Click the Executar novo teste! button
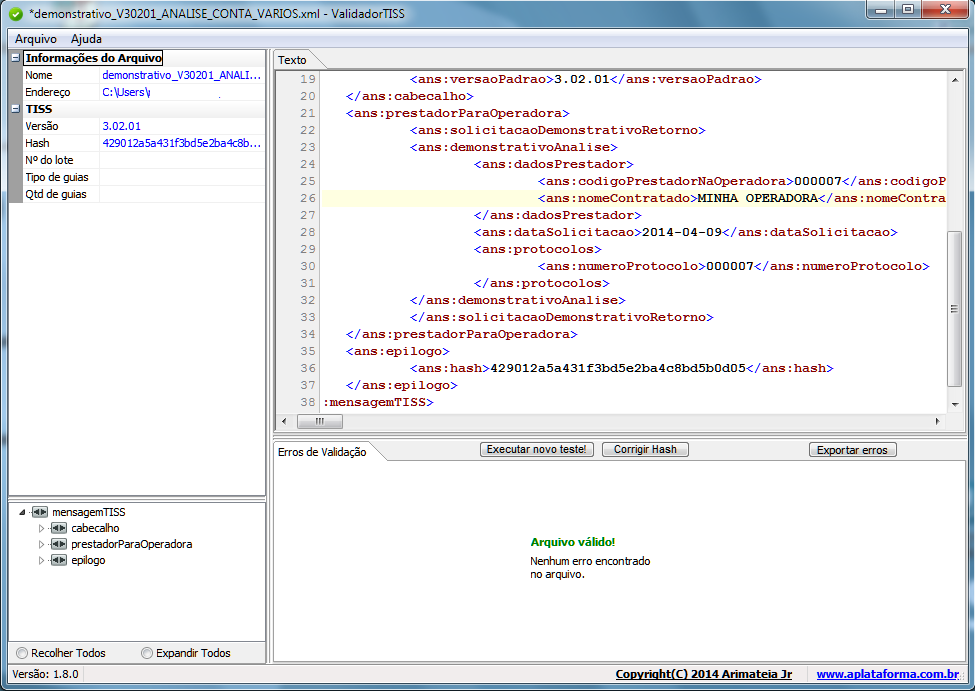Screen dimensions: 975x691 tap(537, 450)
